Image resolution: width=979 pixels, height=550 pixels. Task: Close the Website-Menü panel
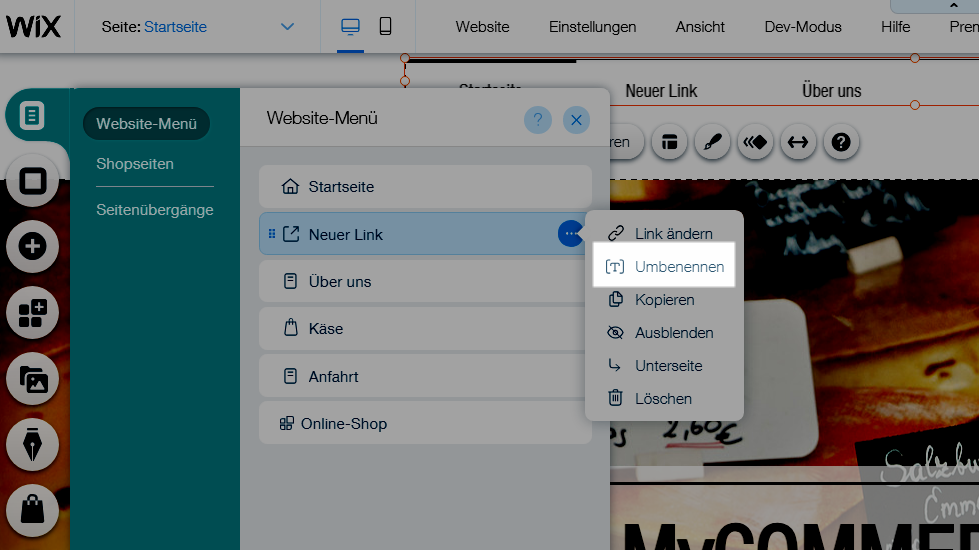[x=576, y=120]
